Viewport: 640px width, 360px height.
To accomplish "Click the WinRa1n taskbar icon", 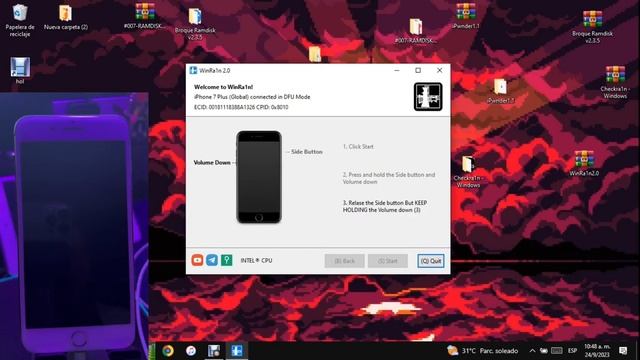I will 237,351.
